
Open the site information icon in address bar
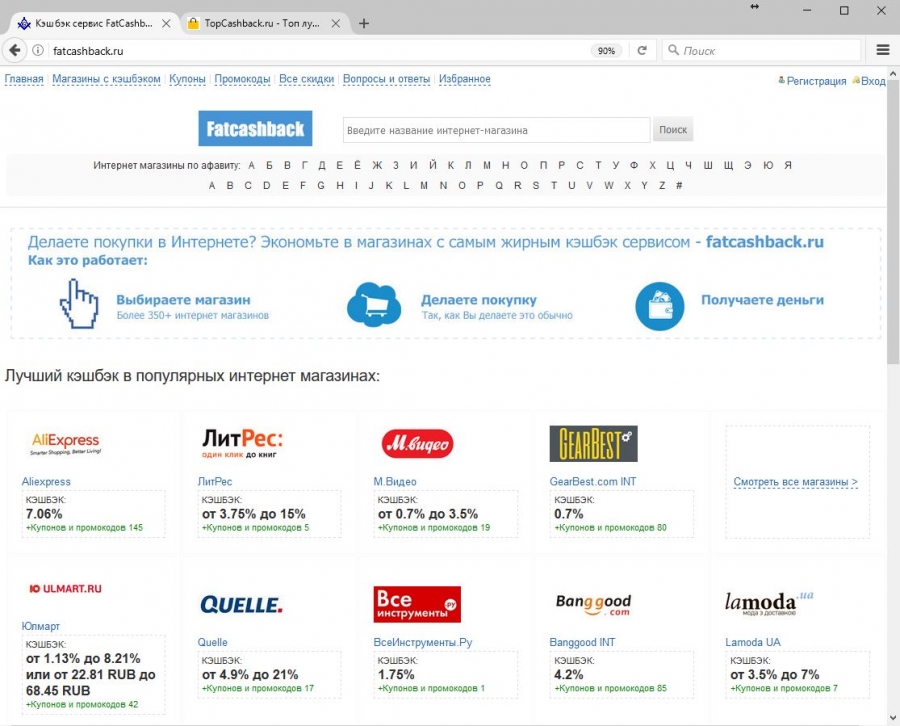click(38, 51)
